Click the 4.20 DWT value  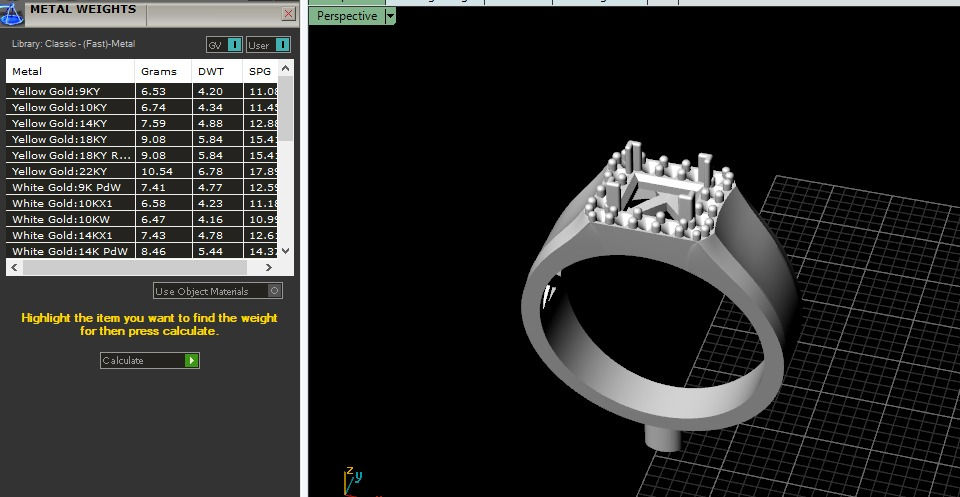210,91
